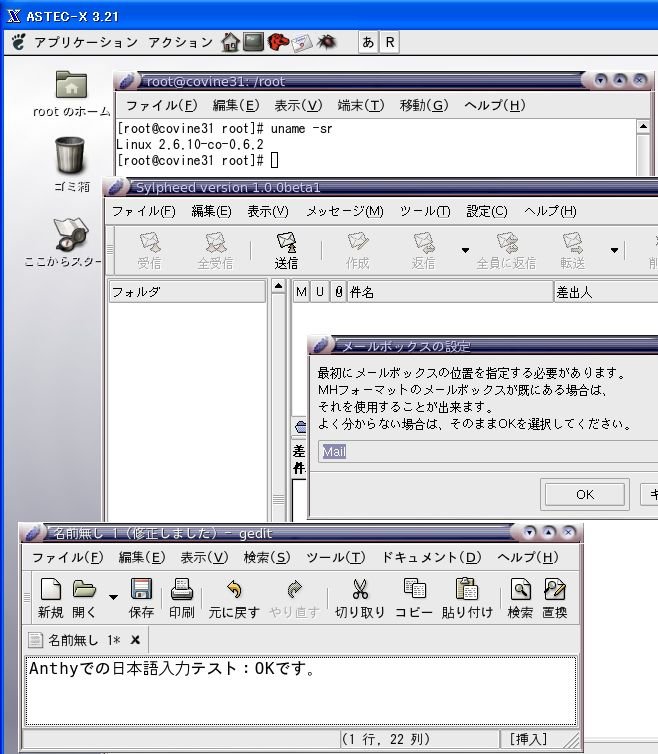Sort by the M mark column header

pyautogui.click(x=301, y=292)
